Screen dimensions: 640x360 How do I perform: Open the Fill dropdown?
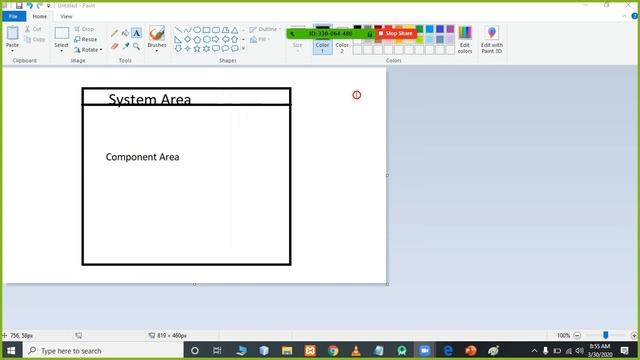click(x=259, y=40)
